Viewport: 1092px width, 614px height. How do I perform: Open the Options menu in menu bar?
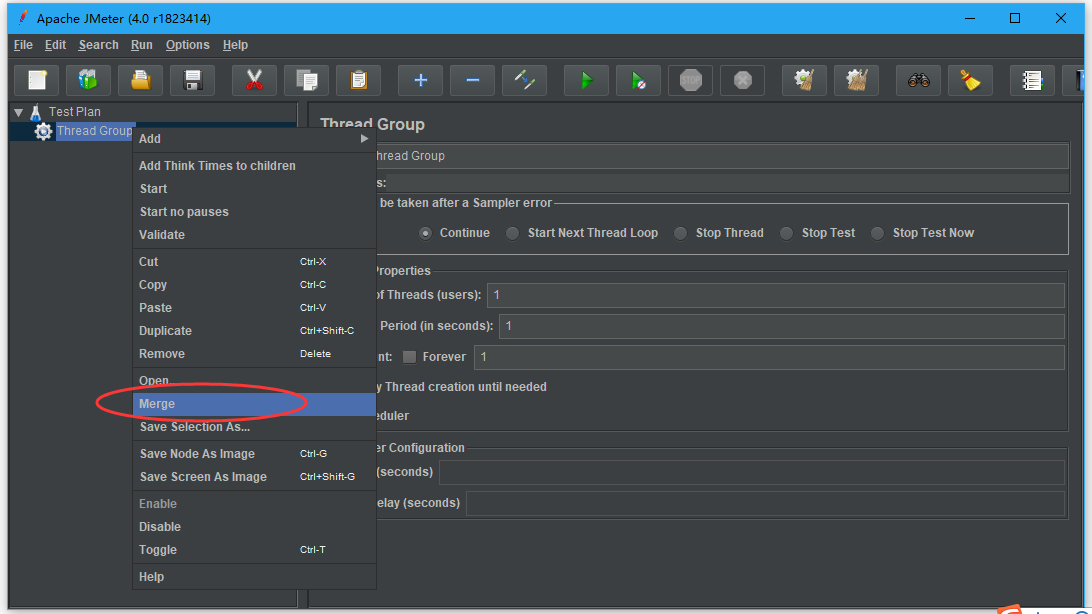point(187,45)
